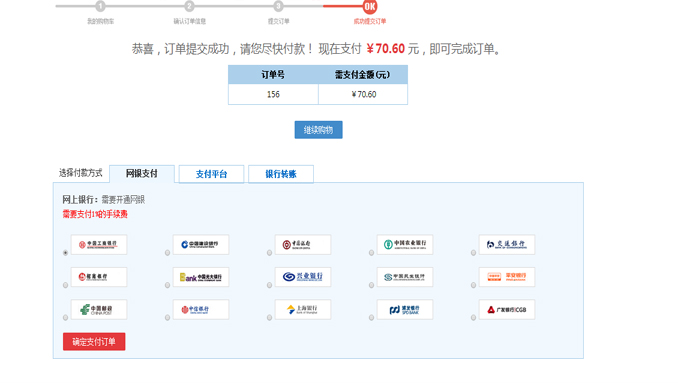Select the radio button for China Post

tap(65, 318)
